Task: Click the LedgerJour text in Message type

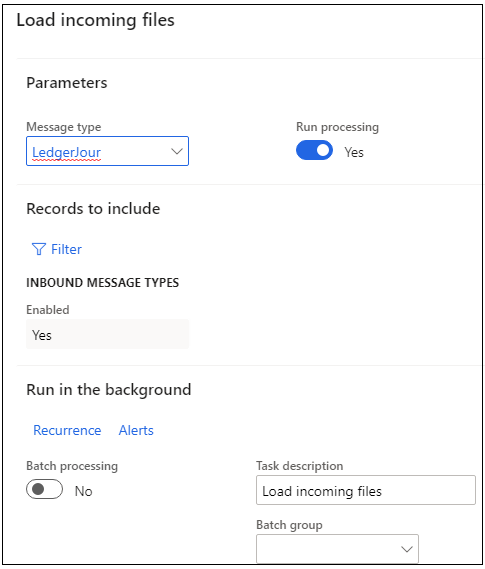Action: pyautogui.click(x=66, y=152)
